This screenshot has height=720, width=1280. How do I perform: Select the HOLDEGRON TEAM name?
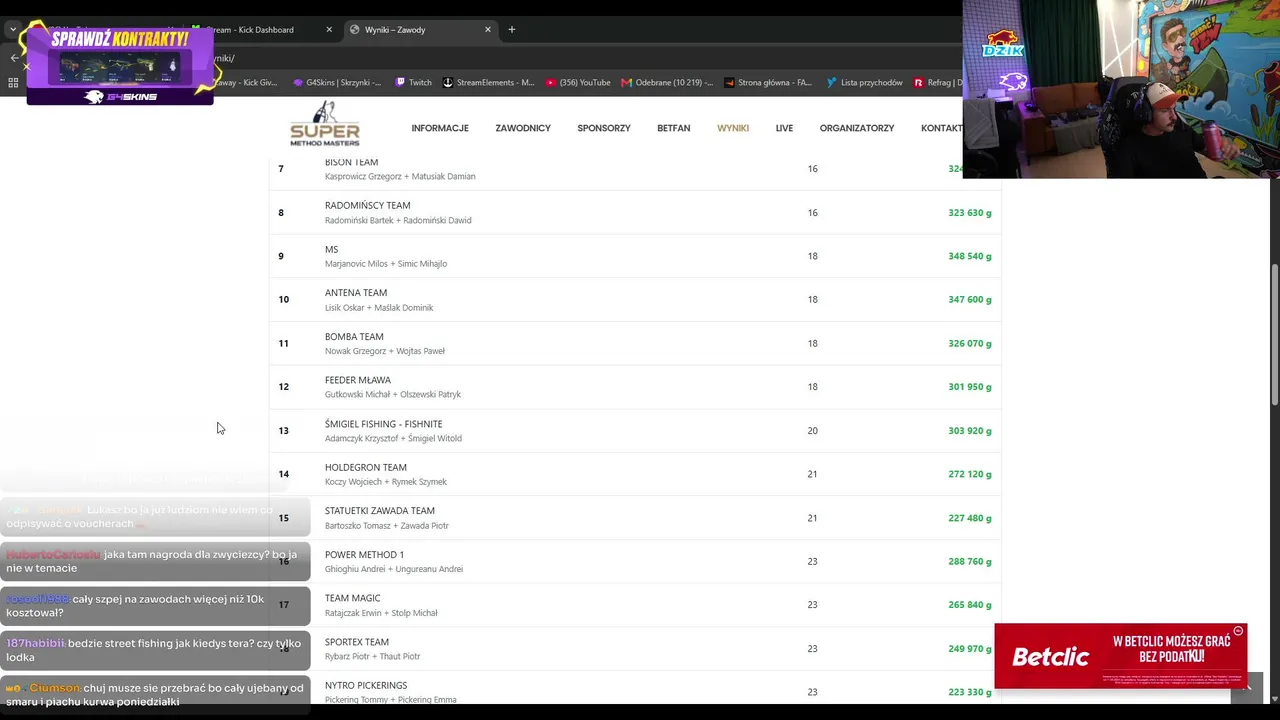pyautogui.click(x=366, y=467)
